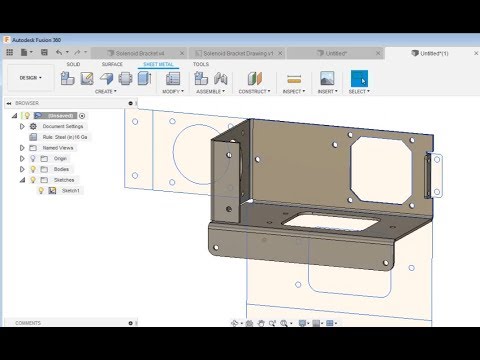Expand the Document Settings node

pos(22,126)
